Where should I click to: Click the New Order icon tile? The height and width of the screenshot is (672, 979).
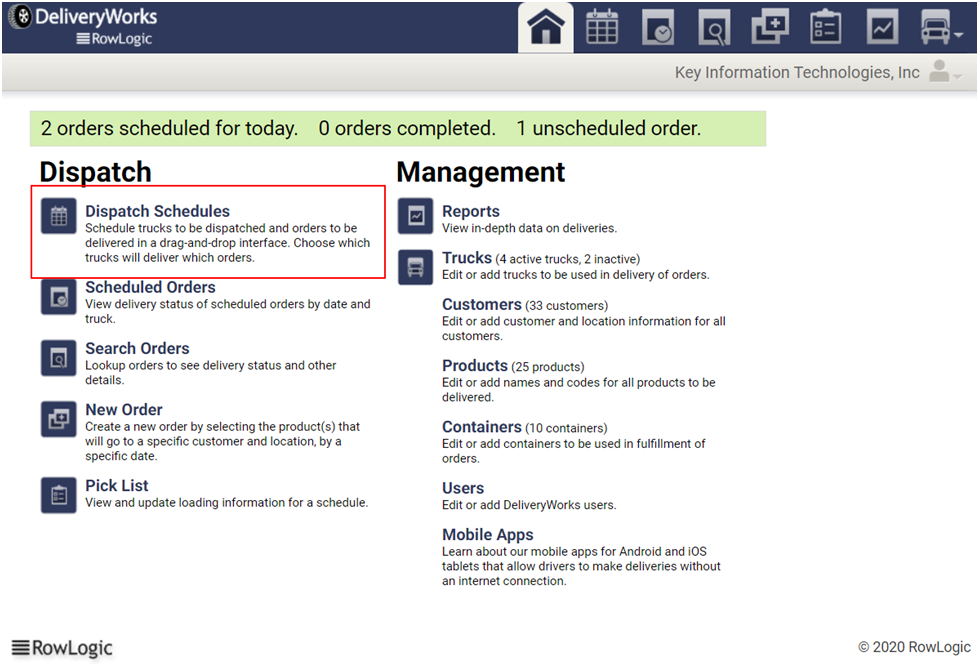[59, 418]
